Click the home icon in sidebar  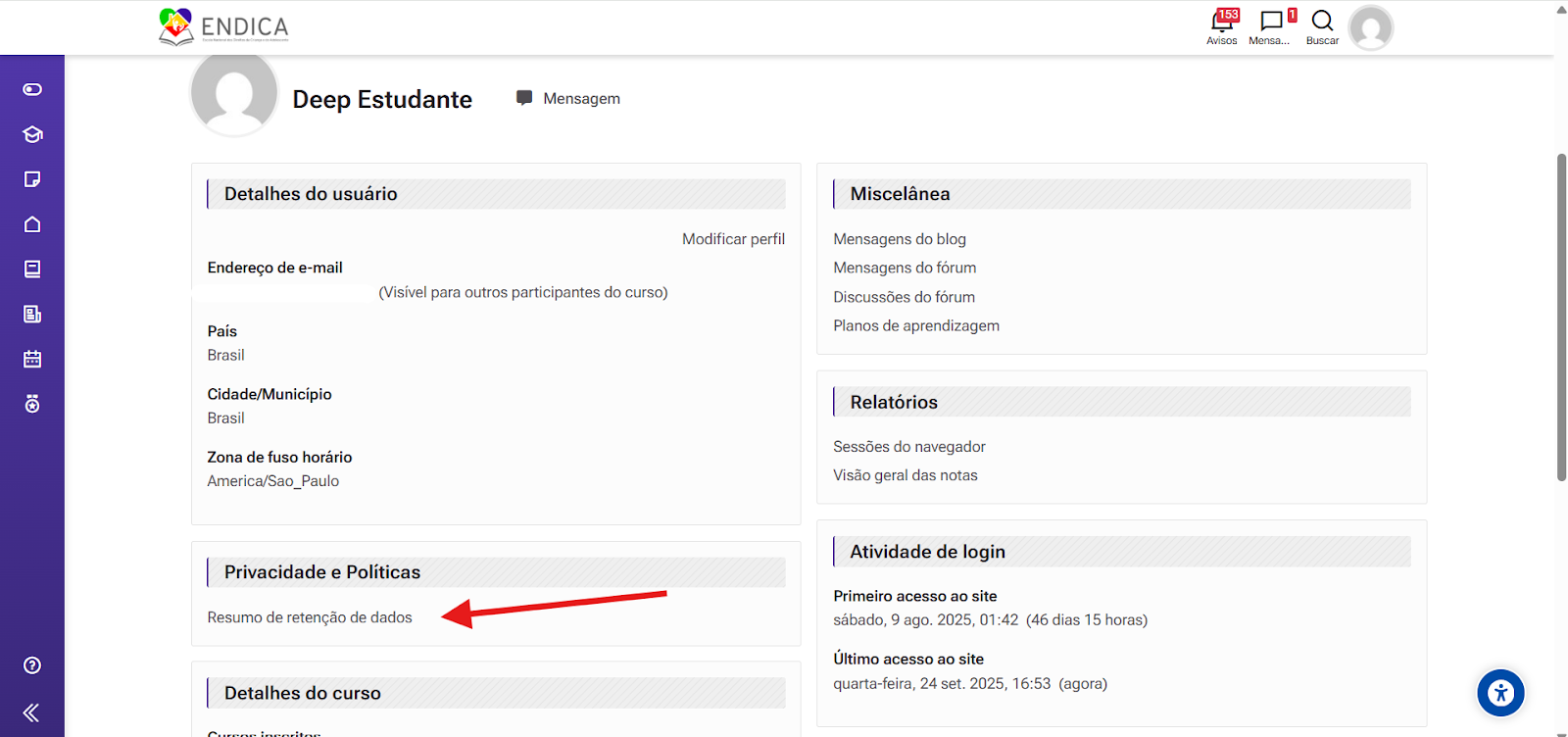pyautogui.click(x=32, y=224)
